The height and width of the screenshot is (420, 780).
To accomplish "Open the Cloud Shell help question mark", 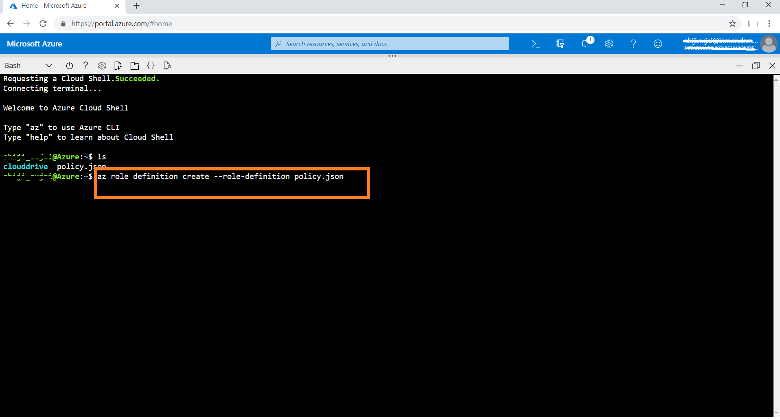I will coord(86,65).
